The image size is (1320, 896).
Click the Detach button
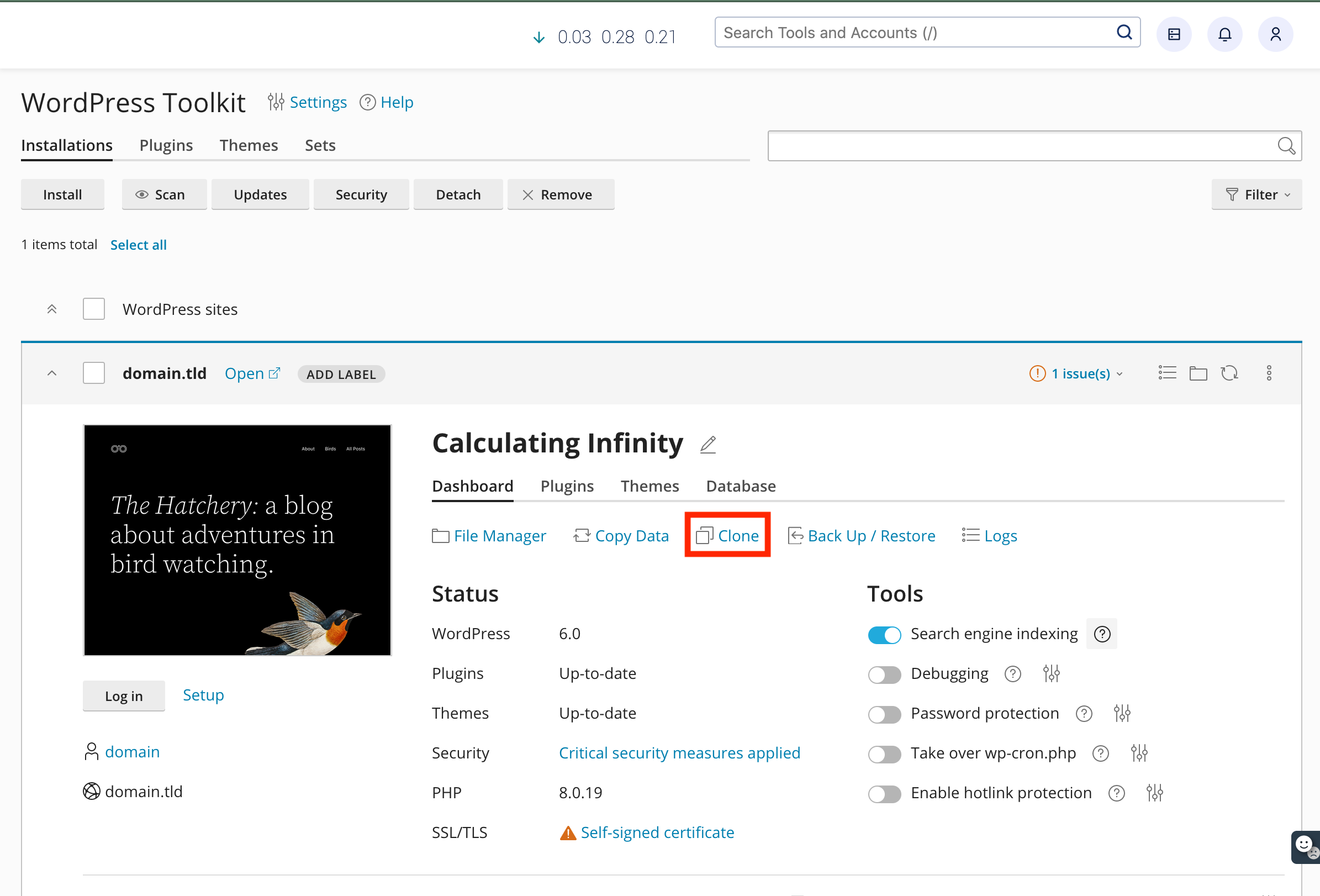[x=458, y=194]
